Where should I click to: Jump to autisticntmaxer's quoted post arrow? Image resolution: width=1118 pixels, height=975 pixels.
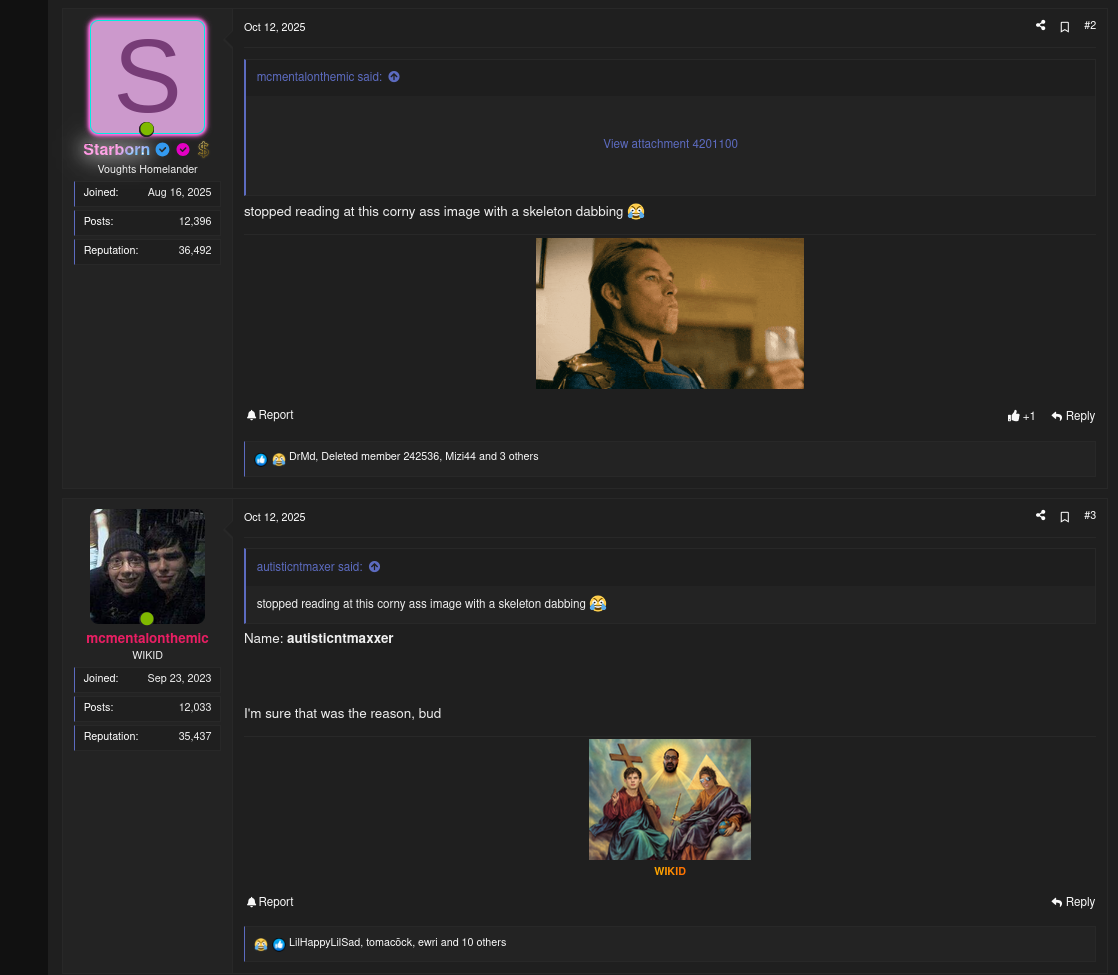pos(374,567)
